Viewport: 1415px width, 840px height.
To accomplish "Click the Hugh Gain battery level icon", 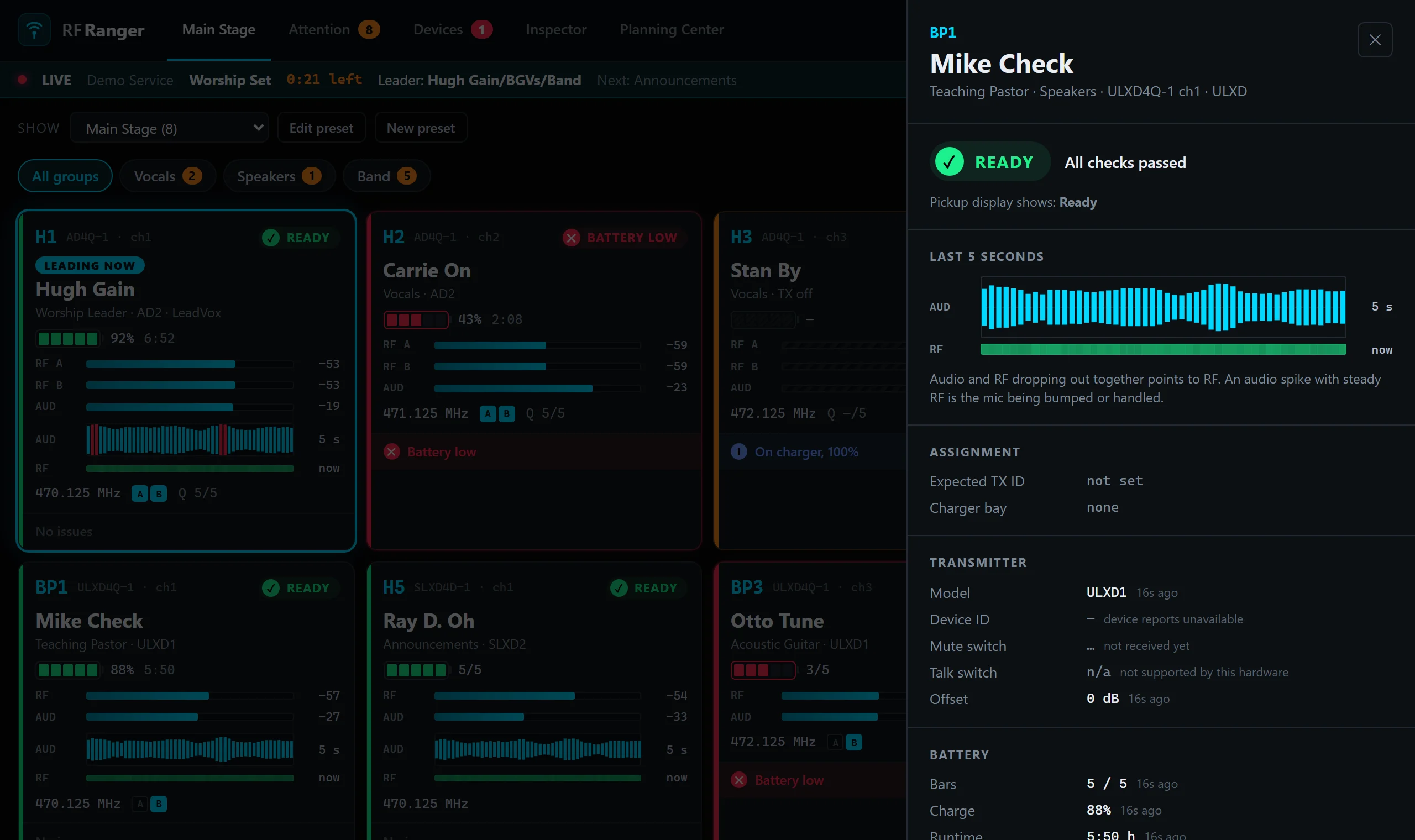I will 68,339.
